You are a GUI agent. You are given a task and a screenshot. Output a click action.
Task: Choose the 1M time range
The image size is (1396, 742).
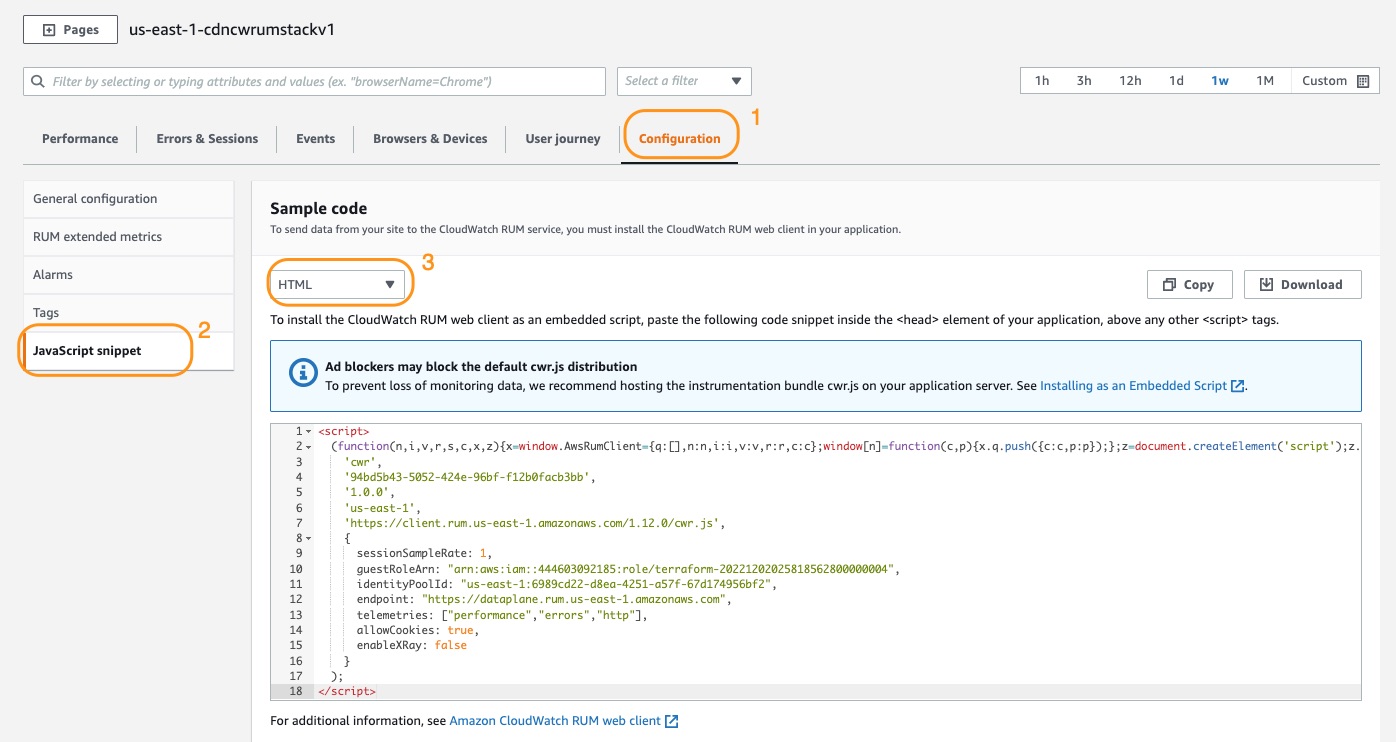(x=1265, y=81)
